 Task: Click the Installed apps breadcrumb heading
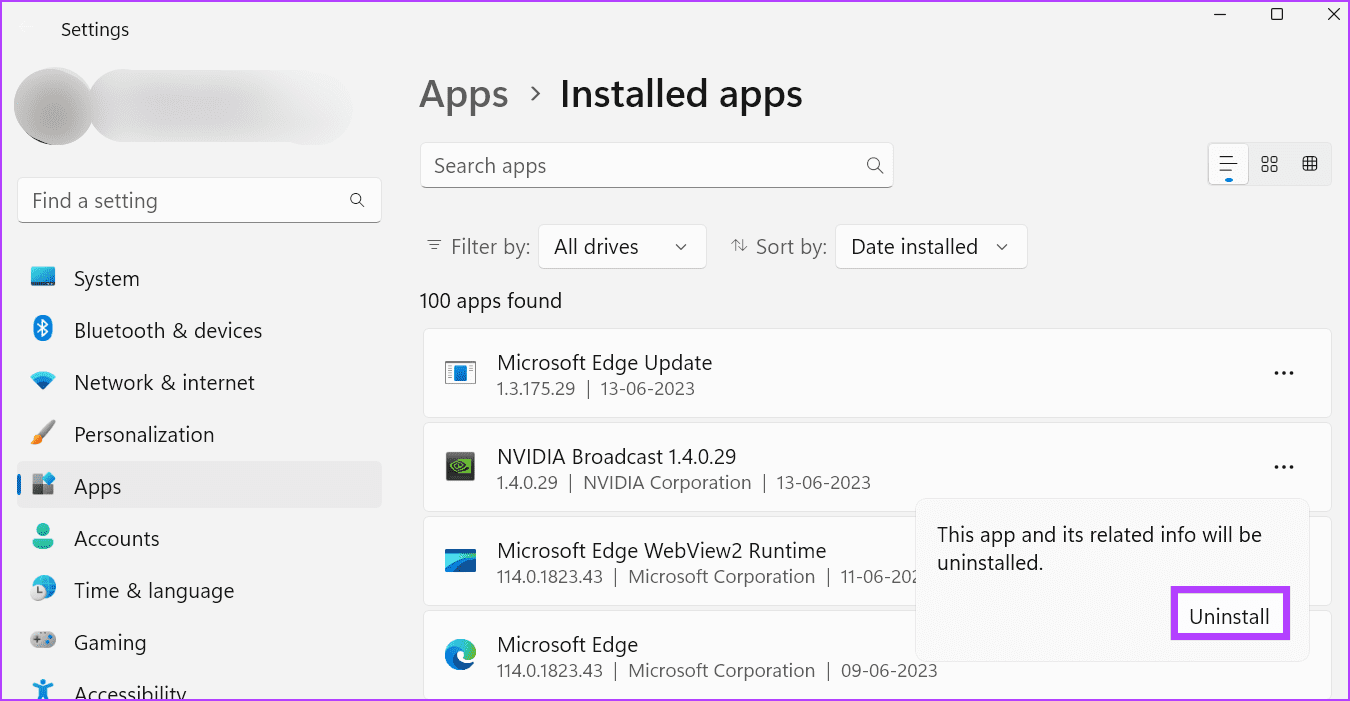tap(681, 95)
